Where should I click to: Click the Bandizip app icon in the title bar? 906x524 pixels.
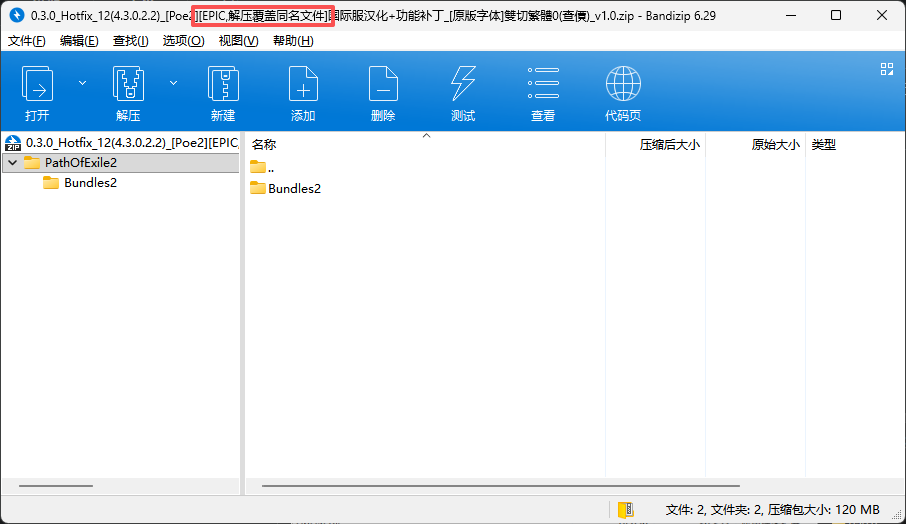[x=17, y=15]
